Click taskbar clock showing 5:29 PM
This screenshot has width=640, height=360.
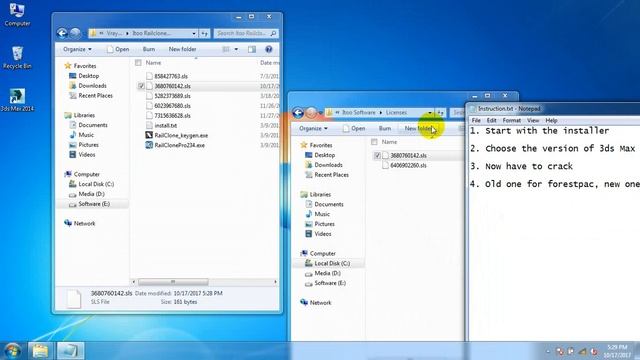(617, 351)
